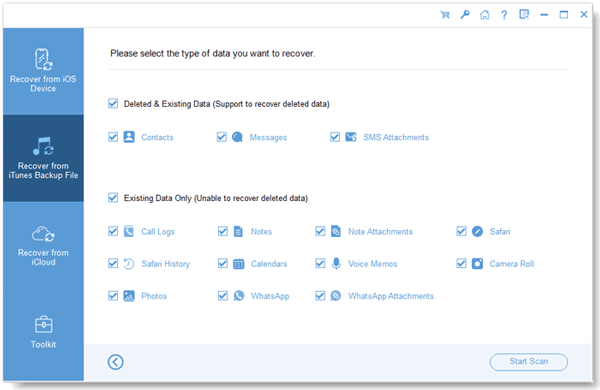The width and height of the screenshot is (600, 390).
Task: Click the Note Attachments paperclip icon
Action: tap(336, 231)
